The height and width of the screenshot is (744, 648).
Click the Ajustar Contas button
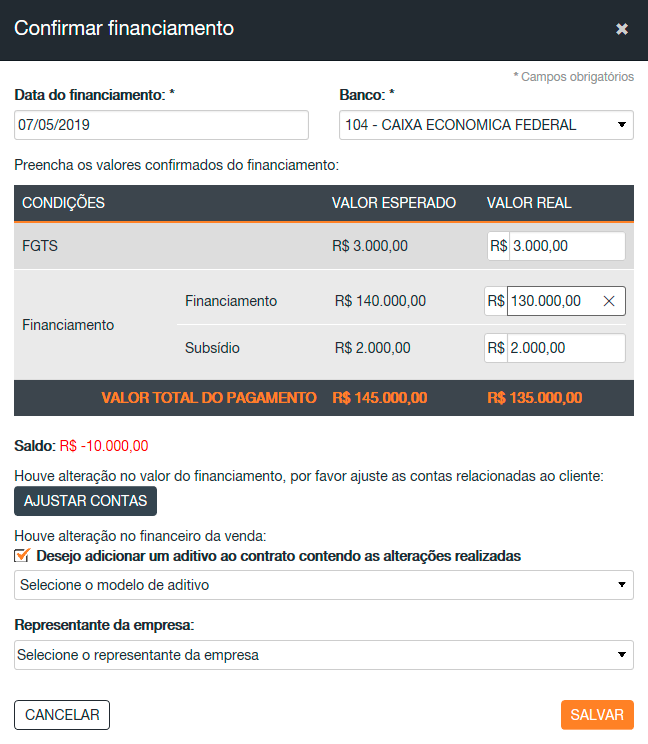[86, 501]
